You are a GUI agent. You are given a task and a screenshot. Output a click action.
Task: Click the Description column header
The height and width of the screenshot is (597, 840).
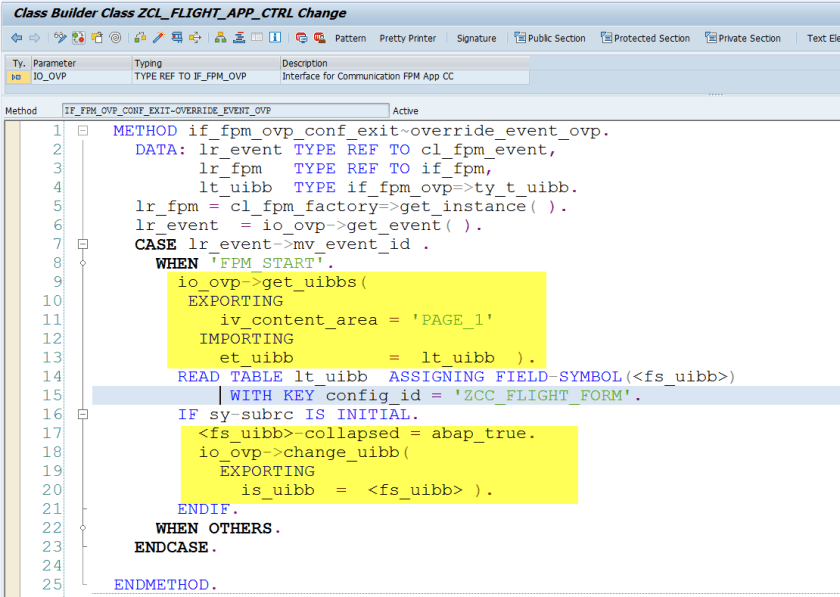pyautogui.click(x=405, y=63)
